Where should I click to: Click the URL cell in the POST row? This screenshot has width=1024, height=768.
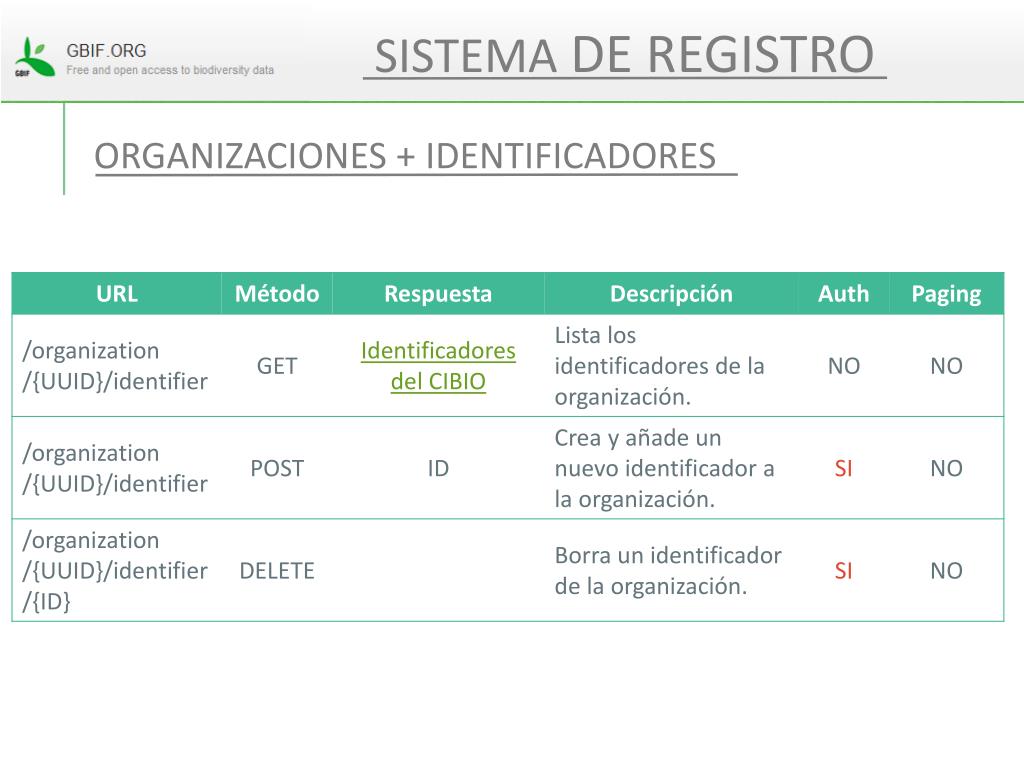(x=115, y=468)
